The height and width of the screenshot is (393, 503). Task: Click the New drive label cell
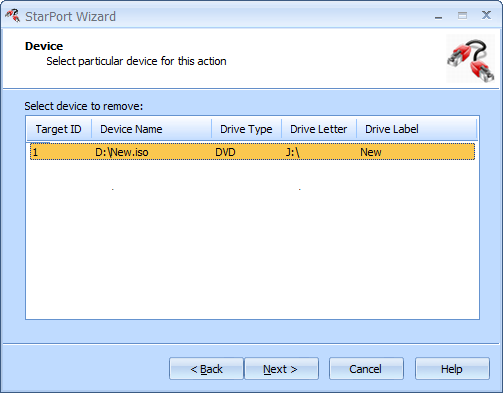(x=371, y=152)
